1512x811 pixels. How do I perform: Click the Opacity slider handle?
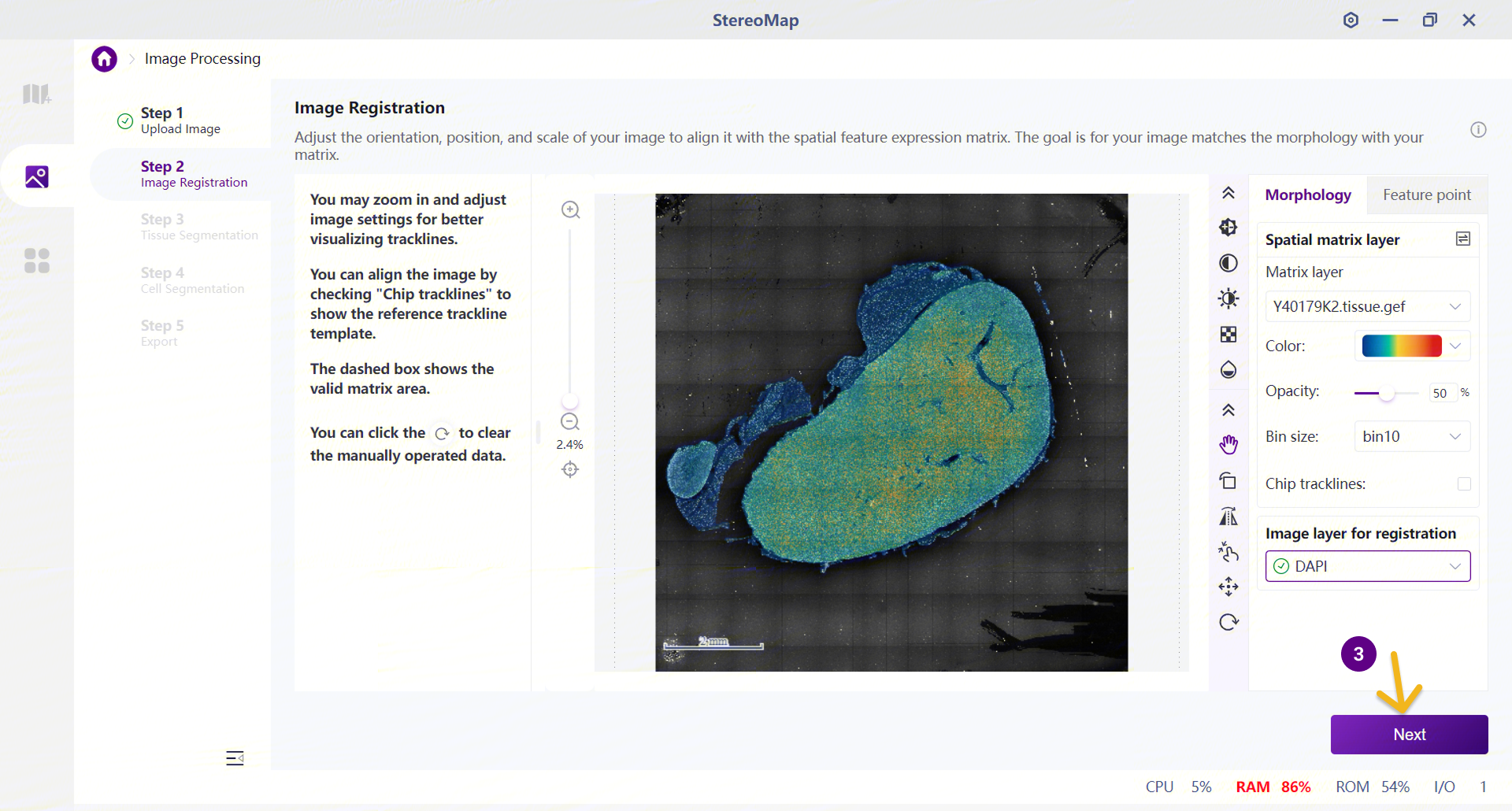click(x=1387, y=393)
